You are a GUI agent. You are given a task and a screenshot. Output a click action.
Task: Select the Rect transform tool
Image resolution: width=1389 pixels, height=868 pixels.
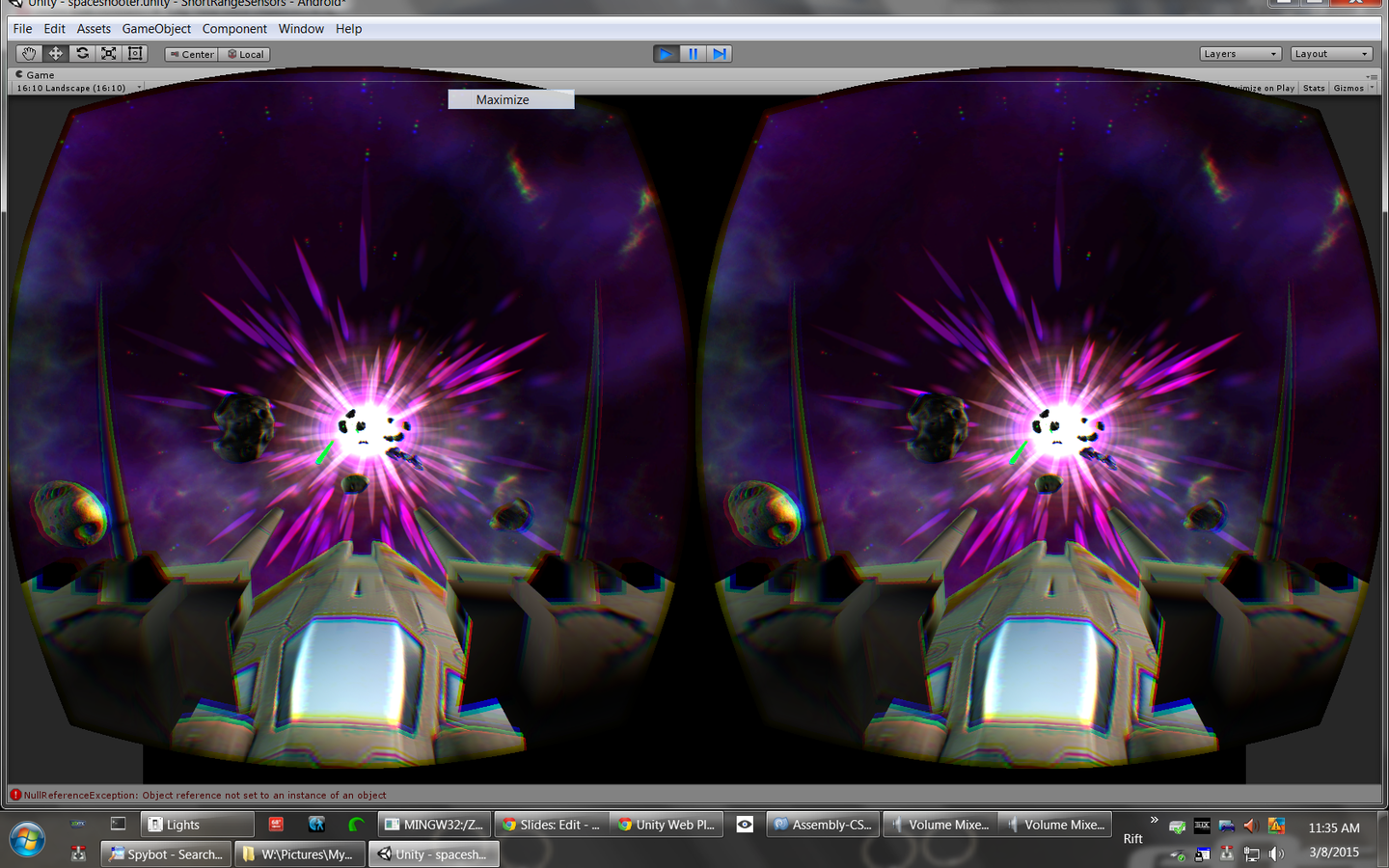pos(136,54)
